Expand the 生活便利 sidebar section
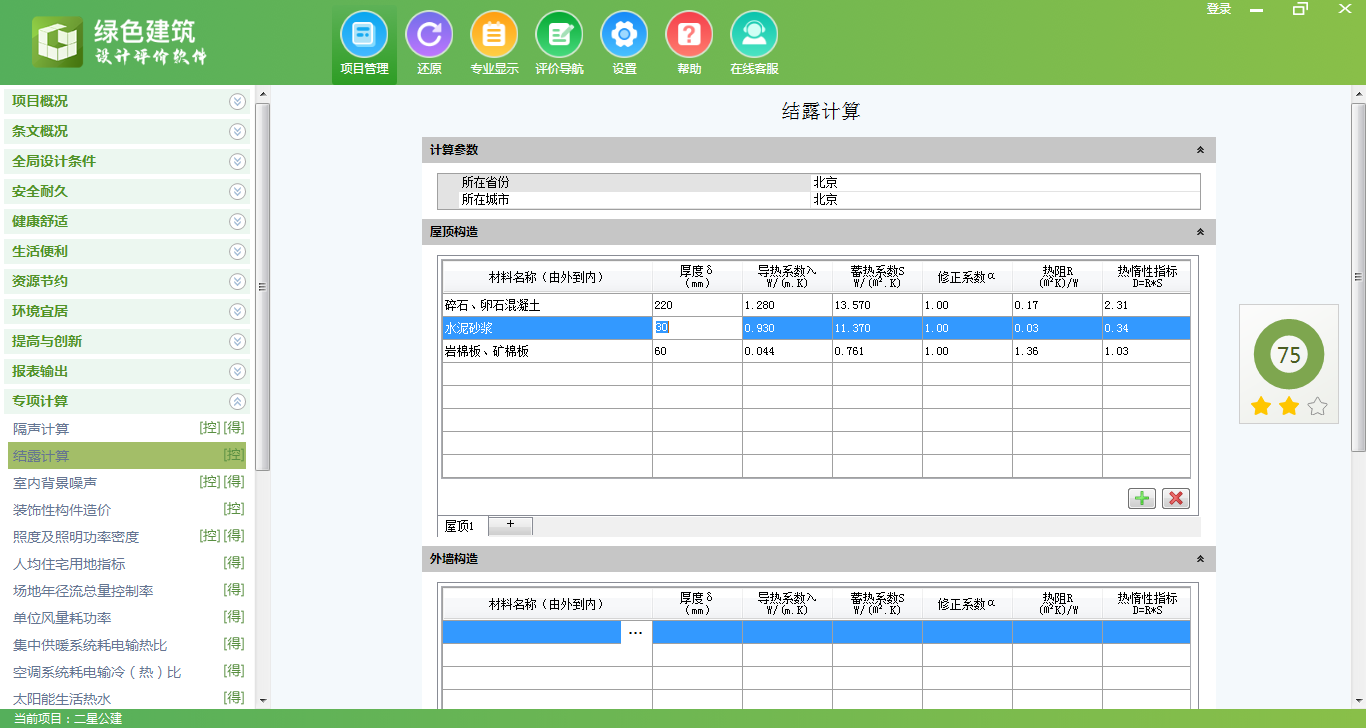1366x728 pixels. tap(127, 251)
